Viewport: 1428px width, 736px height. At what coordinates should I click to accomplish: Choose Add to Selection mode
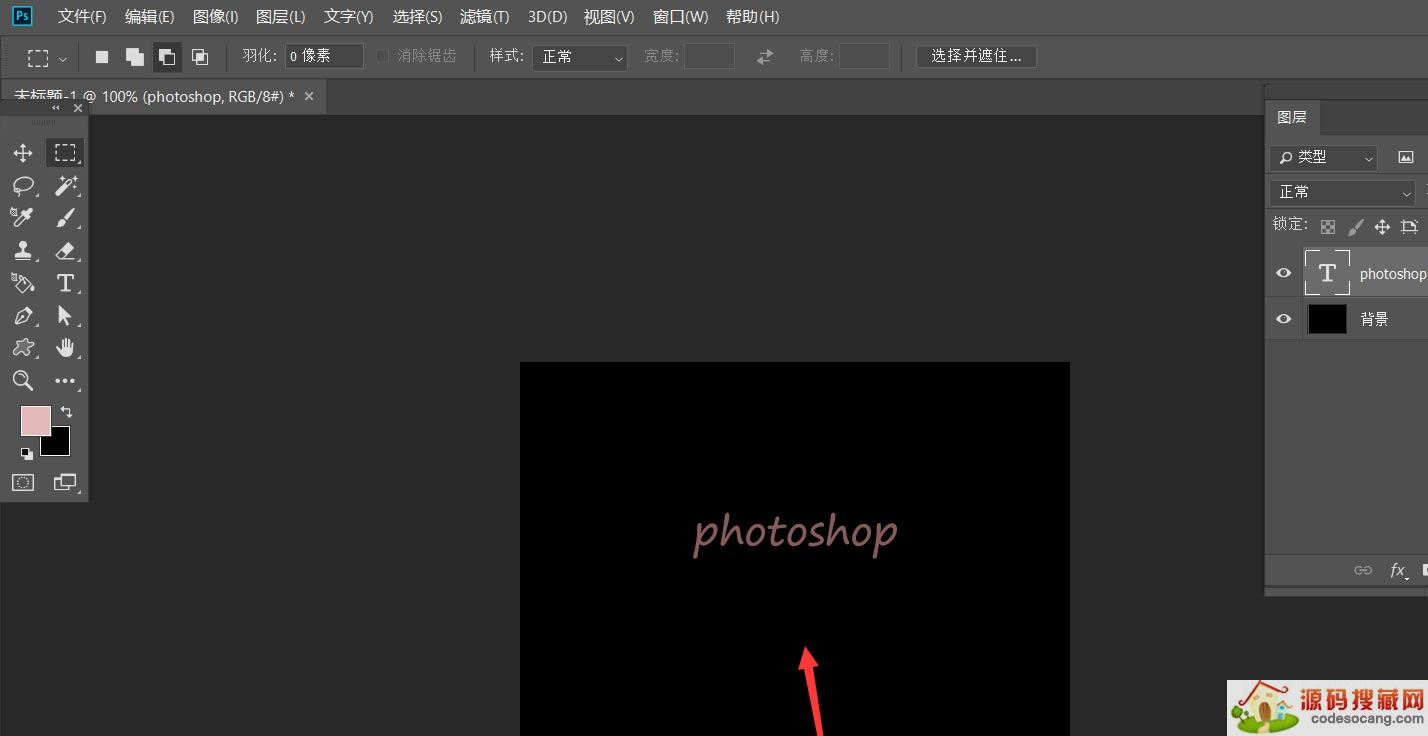(x=134, y=57)
